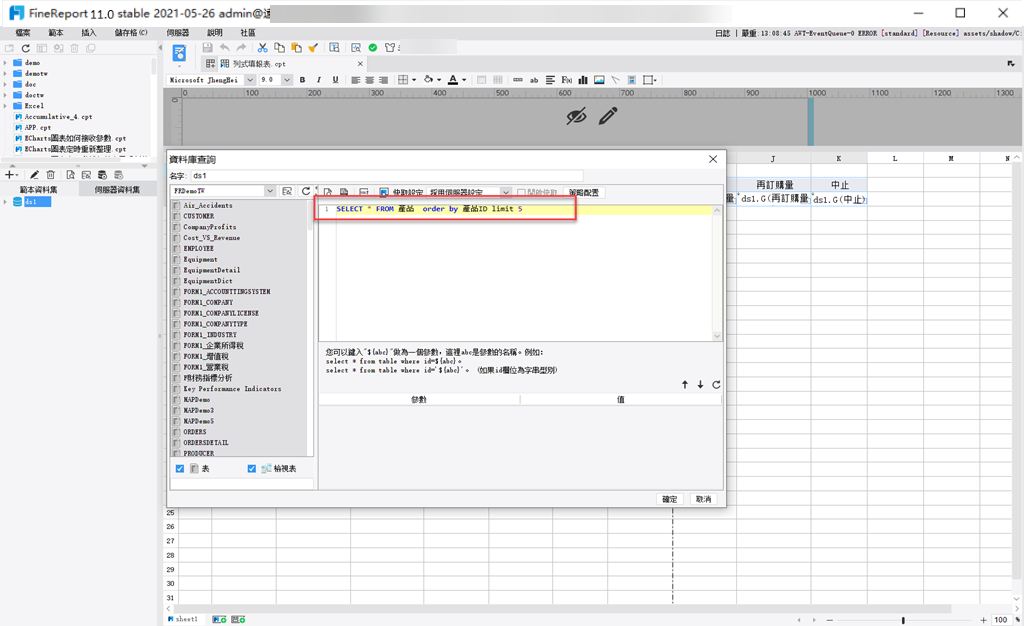Screen dimensions: 1024x626
Task: Toggle the 檢視表 checkbox
Action: (x=251, y=469)
